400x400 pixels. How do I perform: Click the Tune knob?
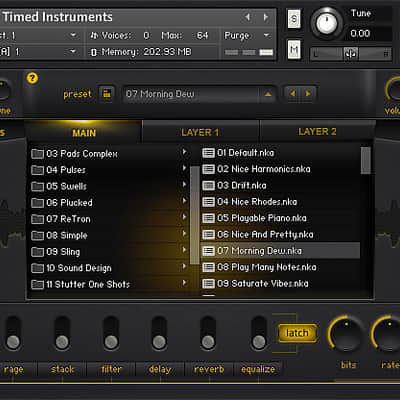point(326,23)
